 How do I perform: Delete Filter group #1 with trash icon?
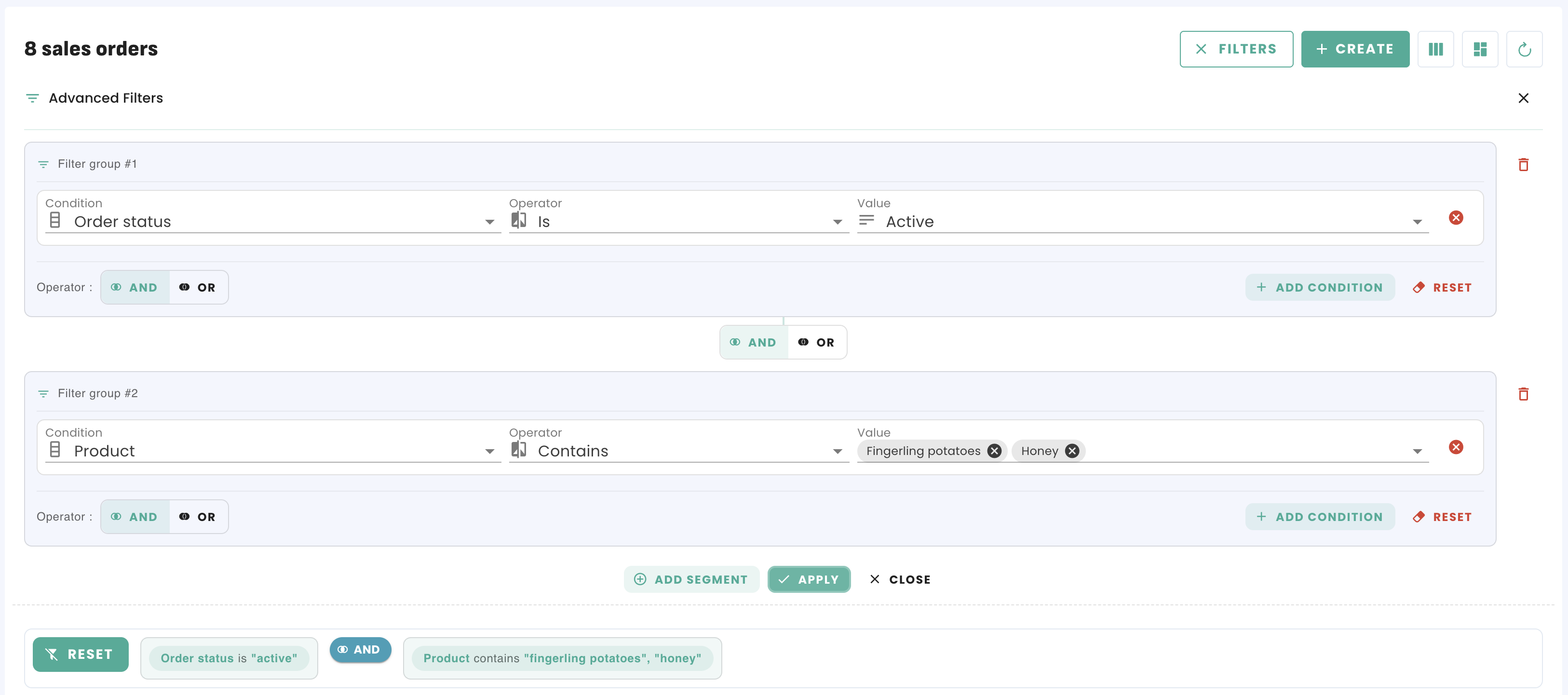(1523, 164)
